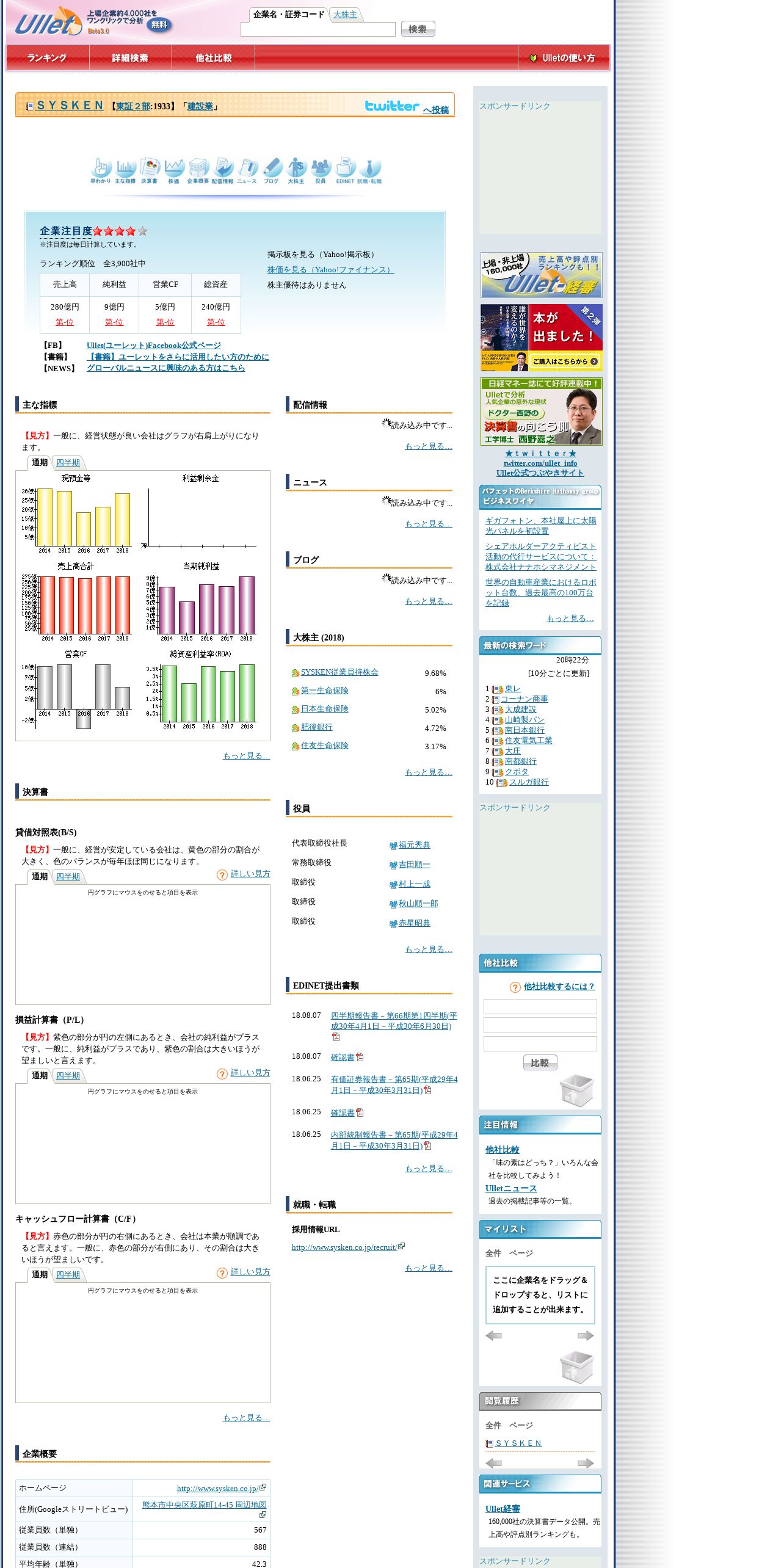Open the SYSKEN company title link
The image size is (784, 1568).
pyautogui.click(x=70, y=106)
